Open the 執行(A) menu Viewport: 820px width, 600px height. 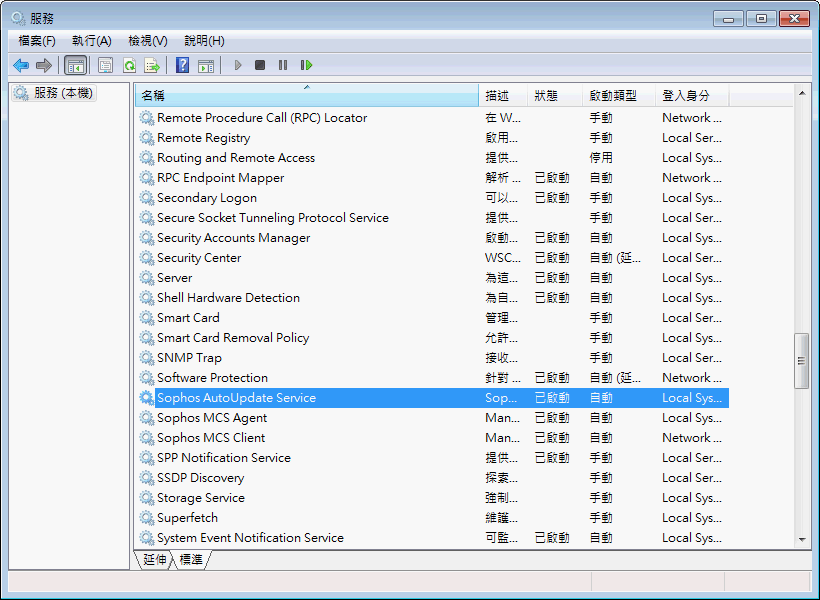92,41
